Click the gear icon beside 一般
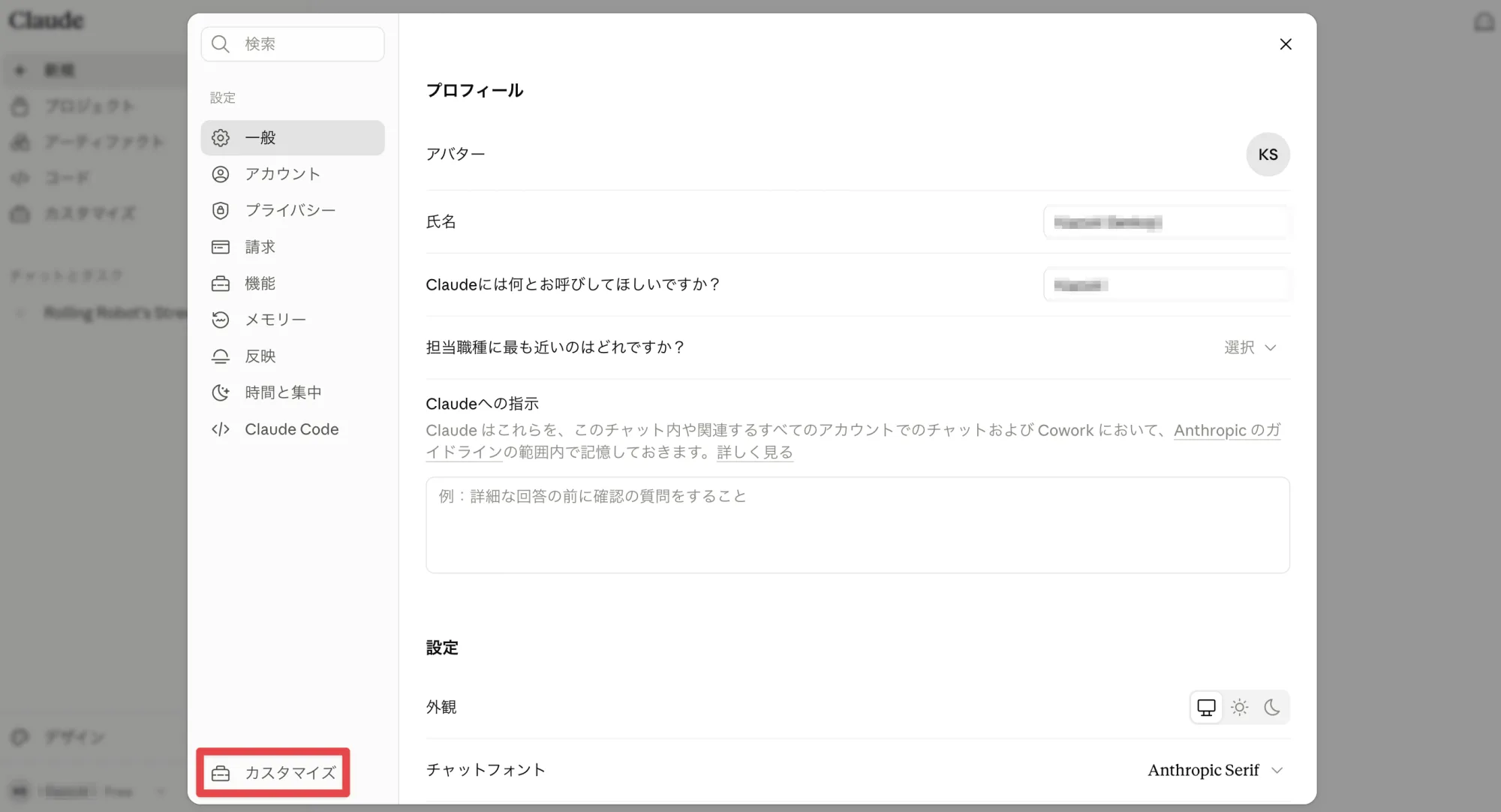 pyautogui.click(x=221, y=138)
